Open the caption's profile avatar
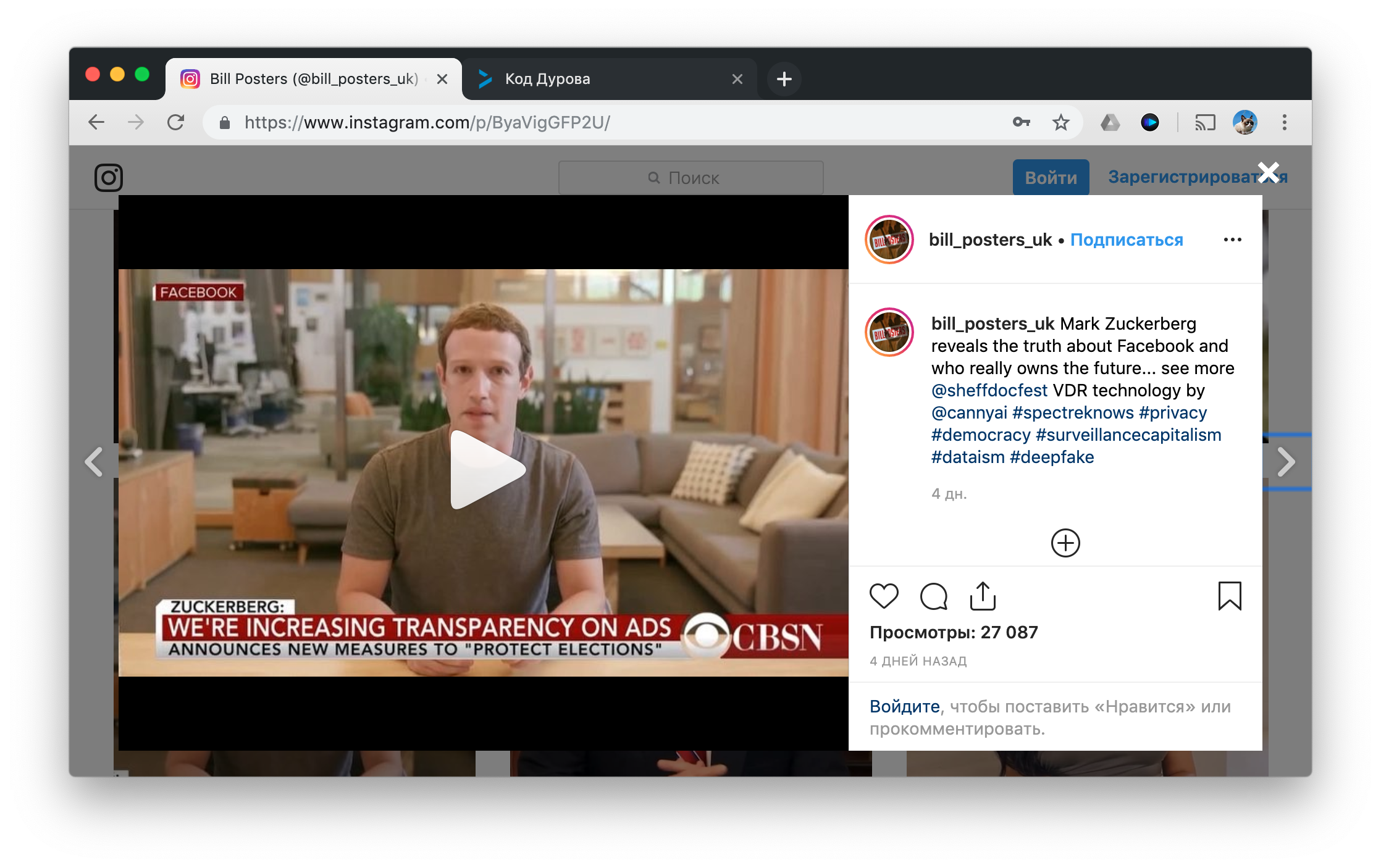Viewport: 1381px width, 868px height. [x=889, y=332]
